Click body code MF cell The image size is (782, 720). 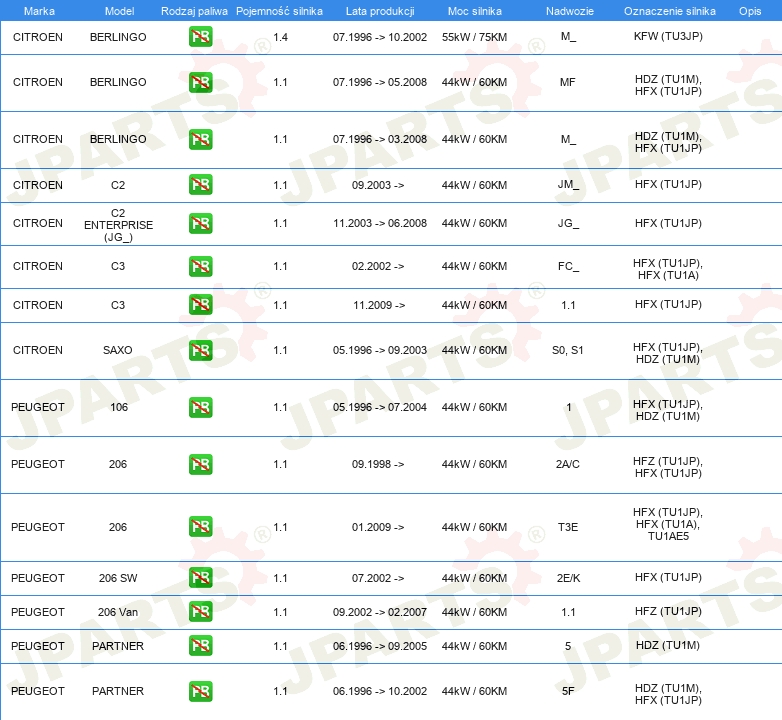coord(568,82)
